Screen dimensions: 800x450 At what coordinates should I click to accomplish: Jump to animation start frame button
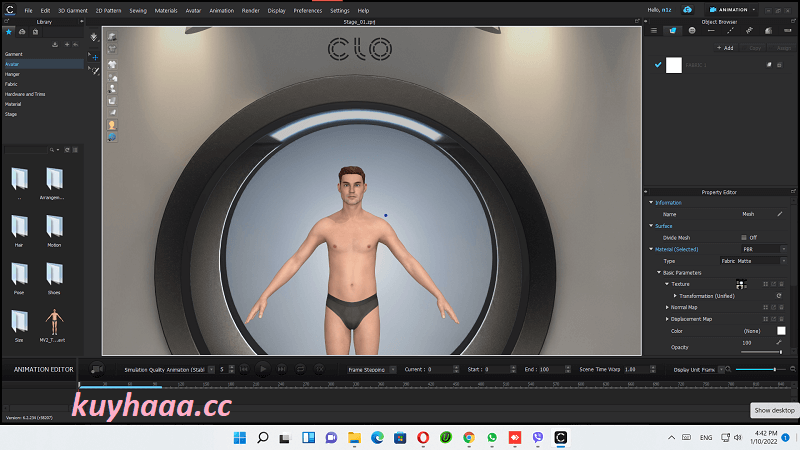pos(244,369)
